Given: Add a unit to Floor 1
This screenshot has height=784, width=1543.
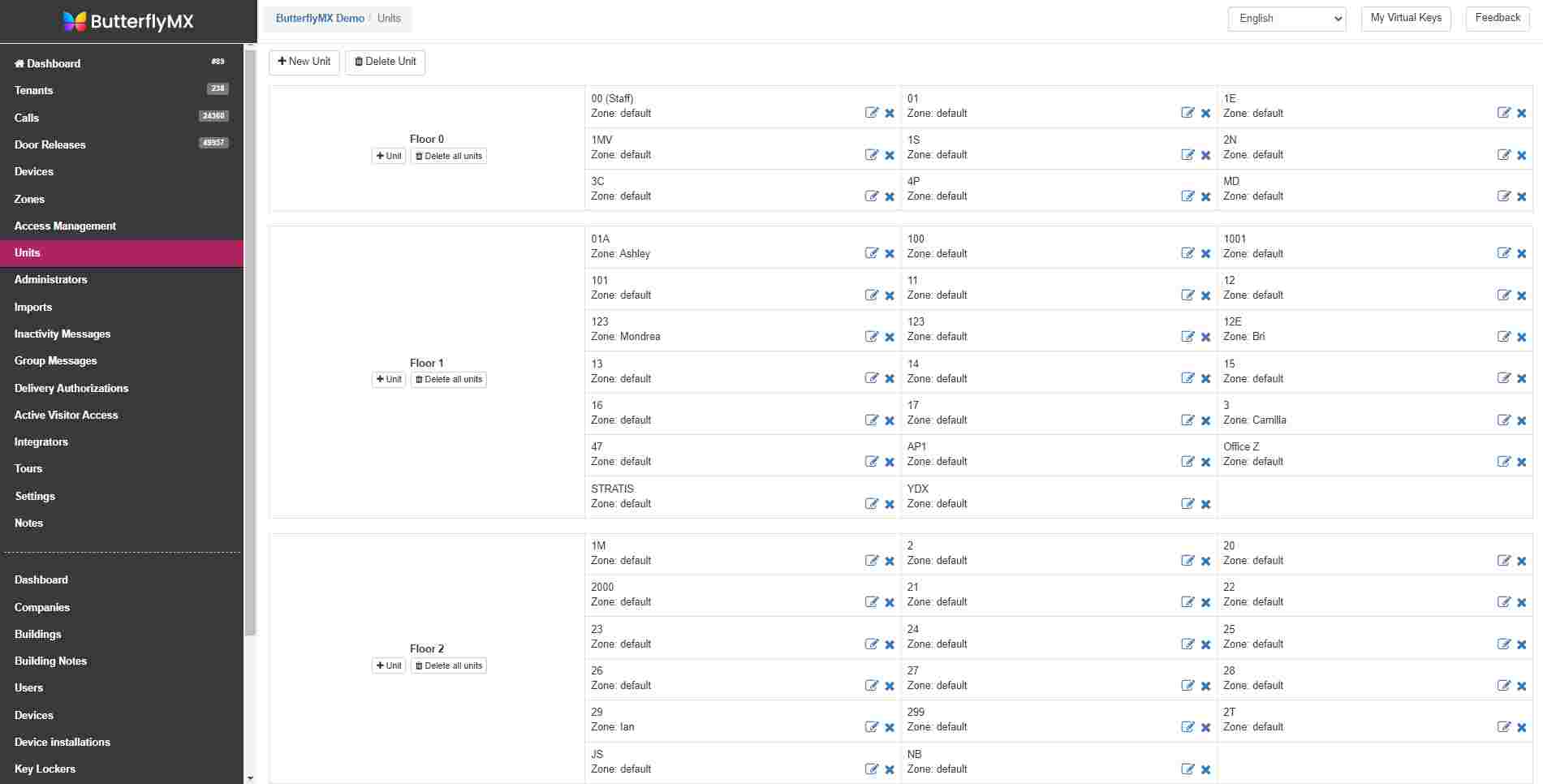Looking at the screenshot, I should pyautogui.click(x=389, y=379).
